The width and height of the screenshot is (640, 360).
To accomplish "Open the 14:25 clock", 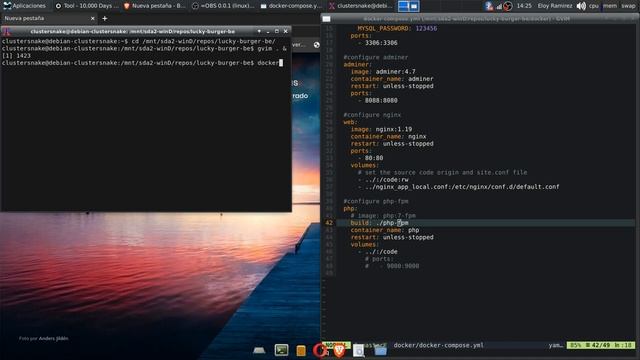I will click(524, 6).
